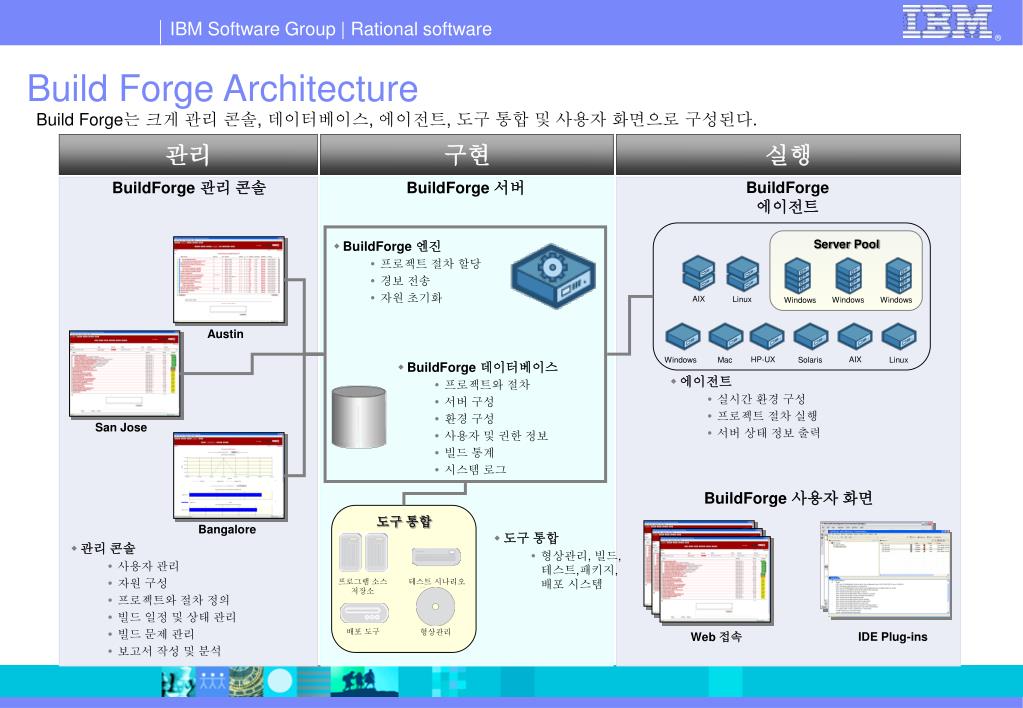
Task: Click the 프로그램 소스 저장소 twin-tower icon
Action: pos(363,553)
